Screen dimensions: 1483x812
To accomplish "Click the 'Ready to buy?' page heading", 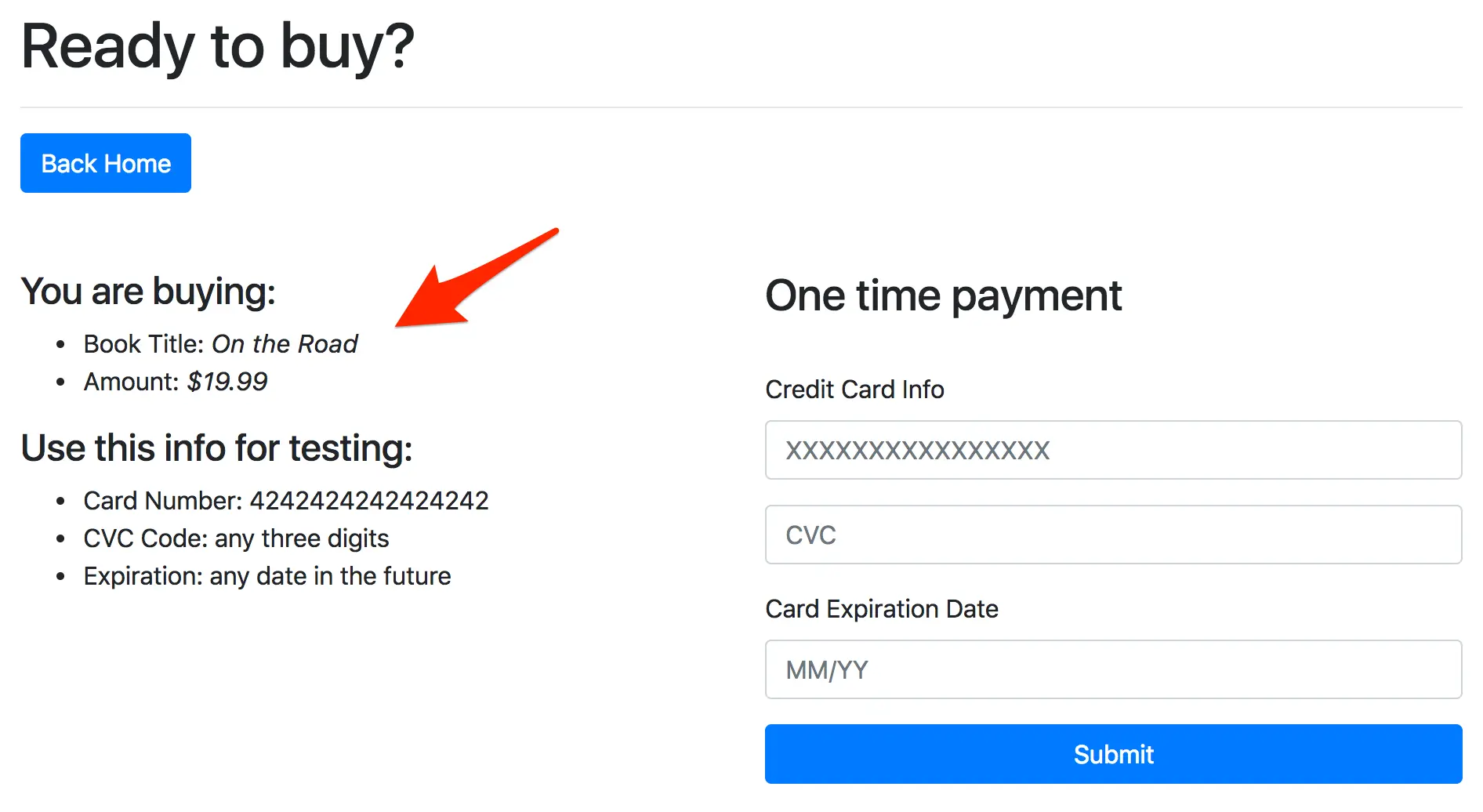I will click(x=218, y=49).
